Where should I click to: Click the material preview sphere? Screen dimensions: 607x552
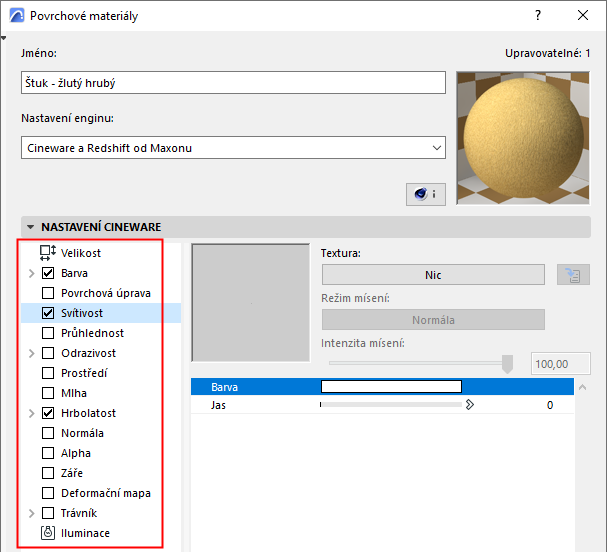(x=523, y=138)
